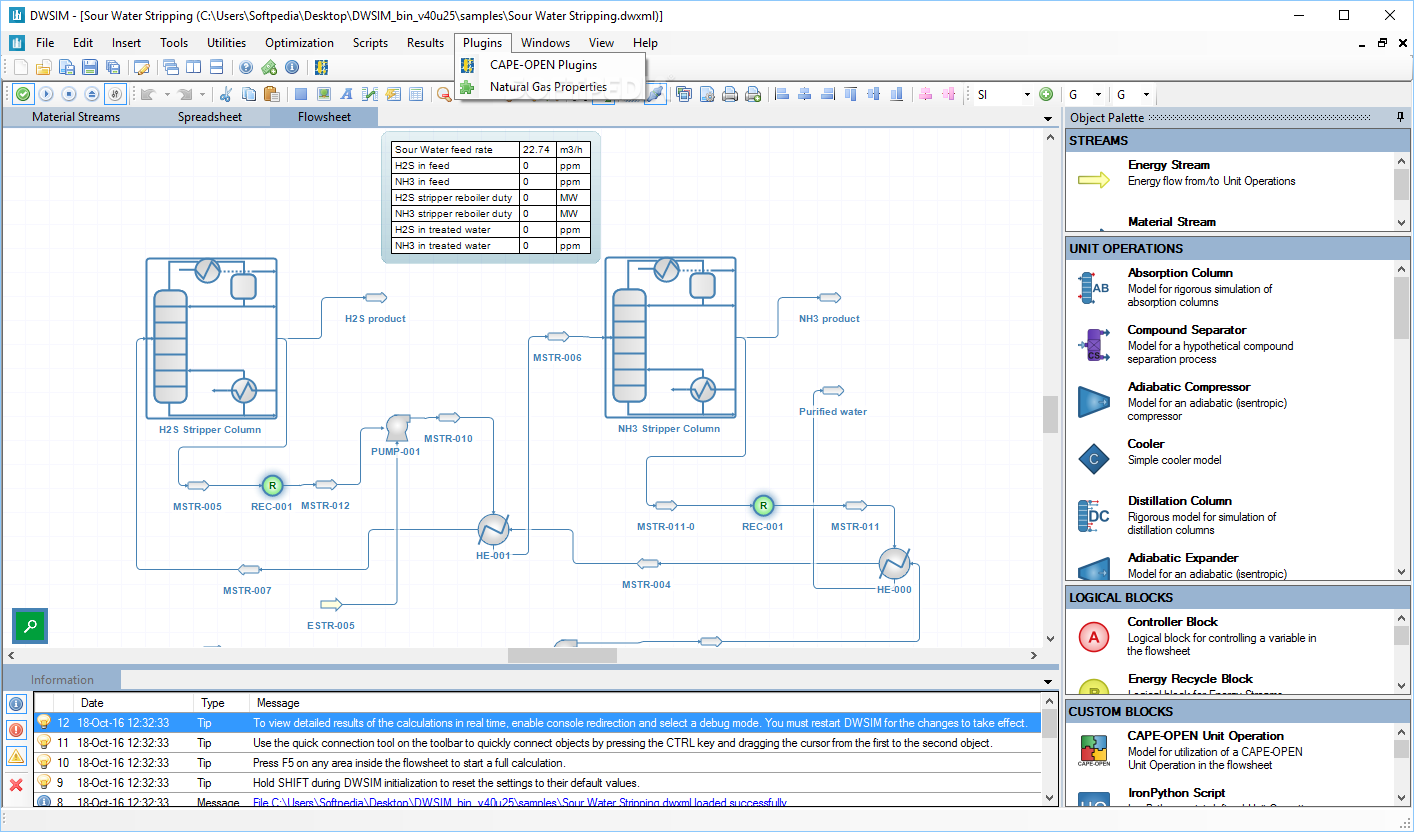Align selected objects to the left
1414x832 pixels.
coord(782,94)
